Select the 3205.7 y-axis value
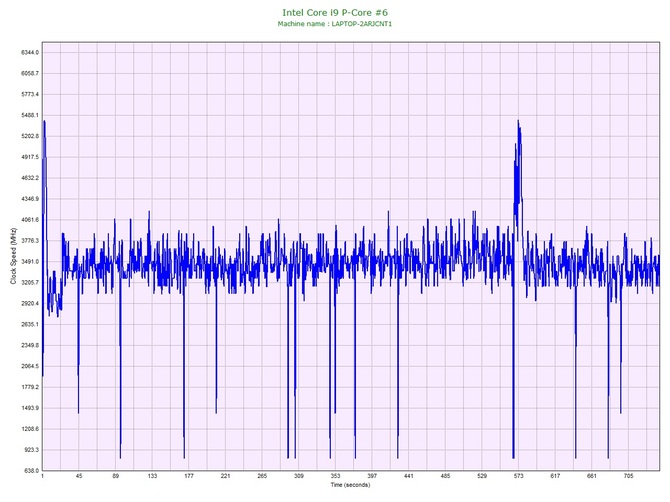 [x=30, y=283]
